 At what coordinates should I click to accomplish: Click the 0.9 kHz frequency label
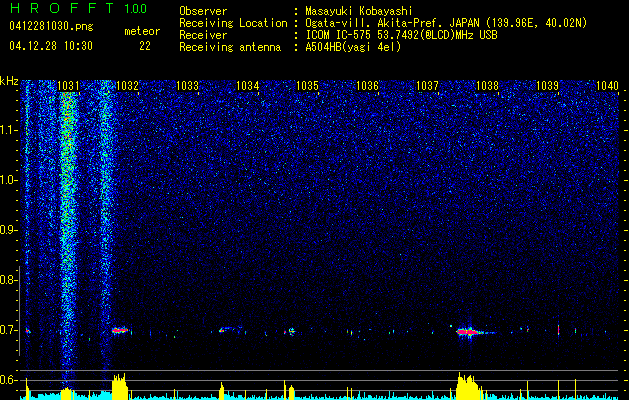pos(8,230)
